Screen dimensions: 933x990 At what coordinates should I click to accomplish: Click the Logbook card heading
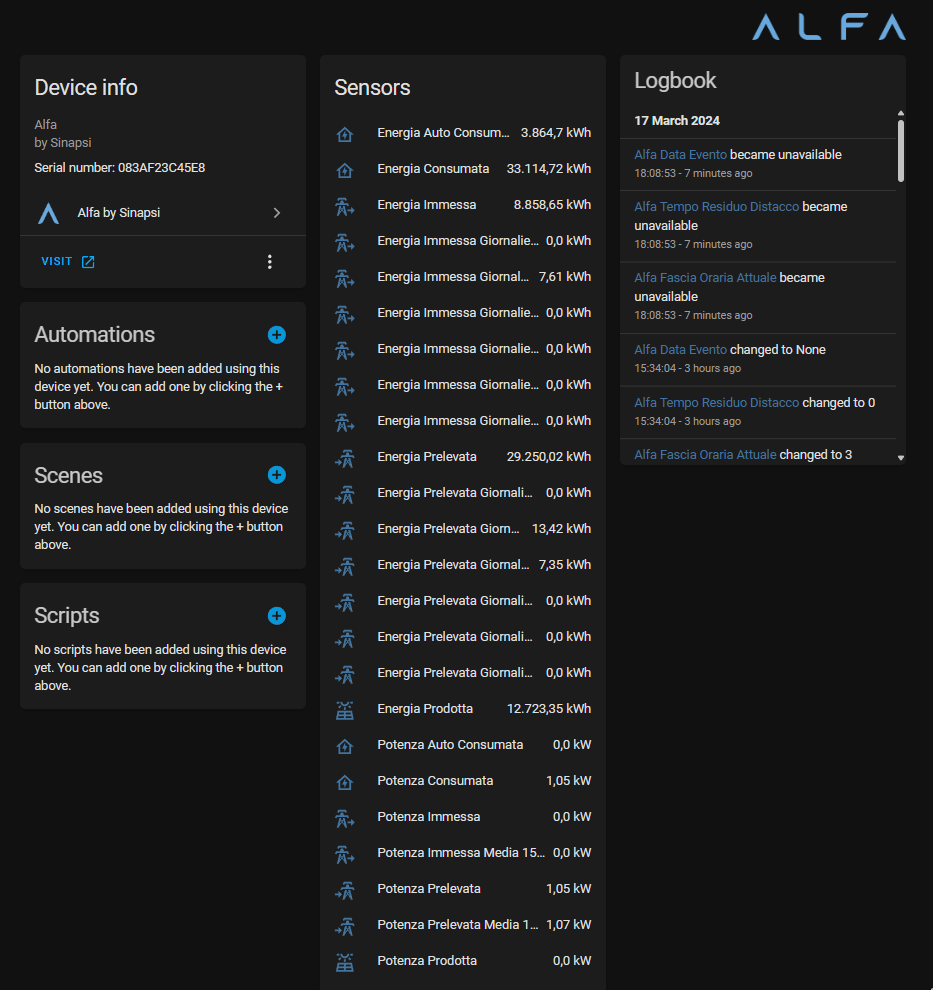pyautogui.click(x=675, y=81)
